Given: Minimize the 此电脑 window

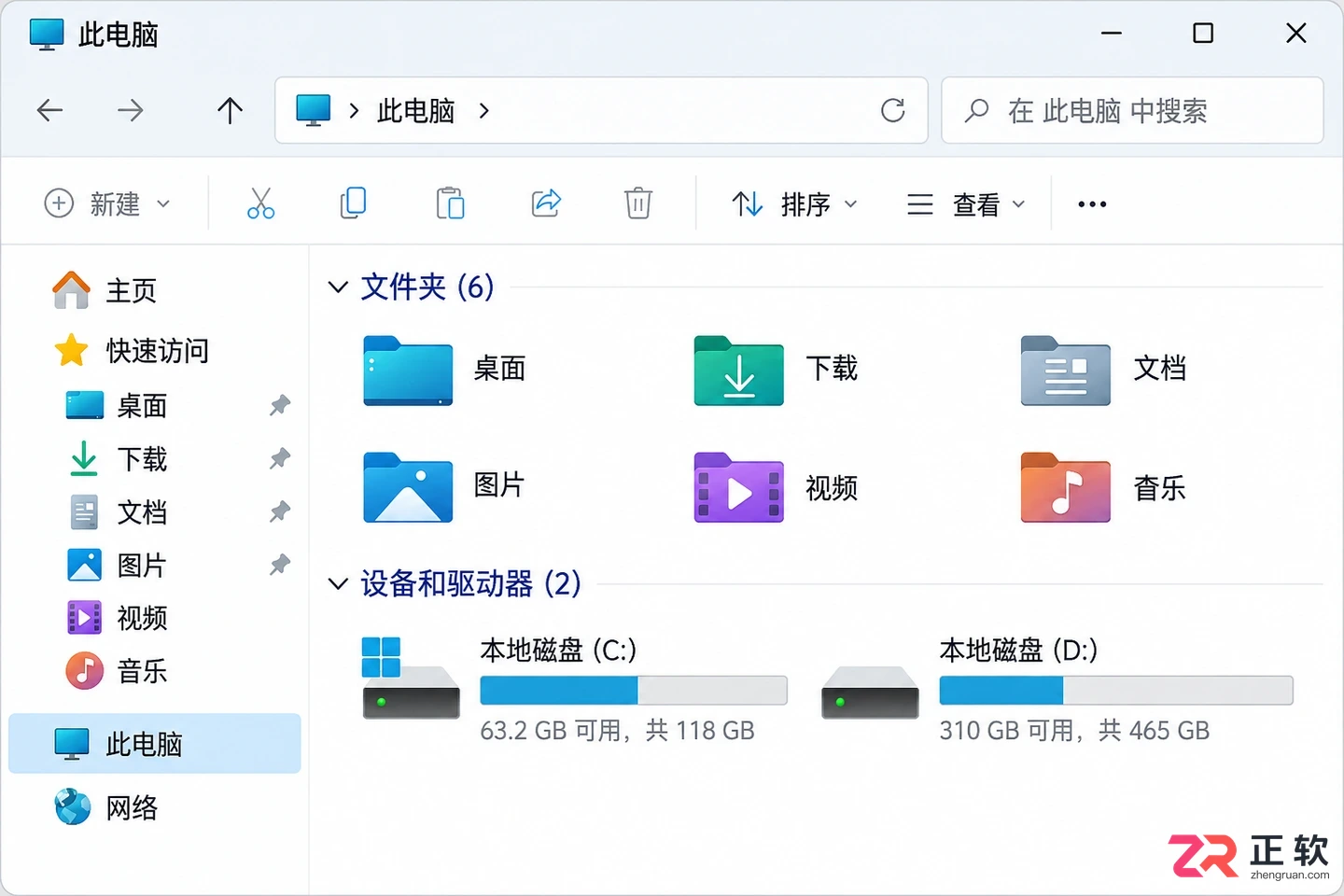Looking at the screenshot, I should coord(1112,34).
